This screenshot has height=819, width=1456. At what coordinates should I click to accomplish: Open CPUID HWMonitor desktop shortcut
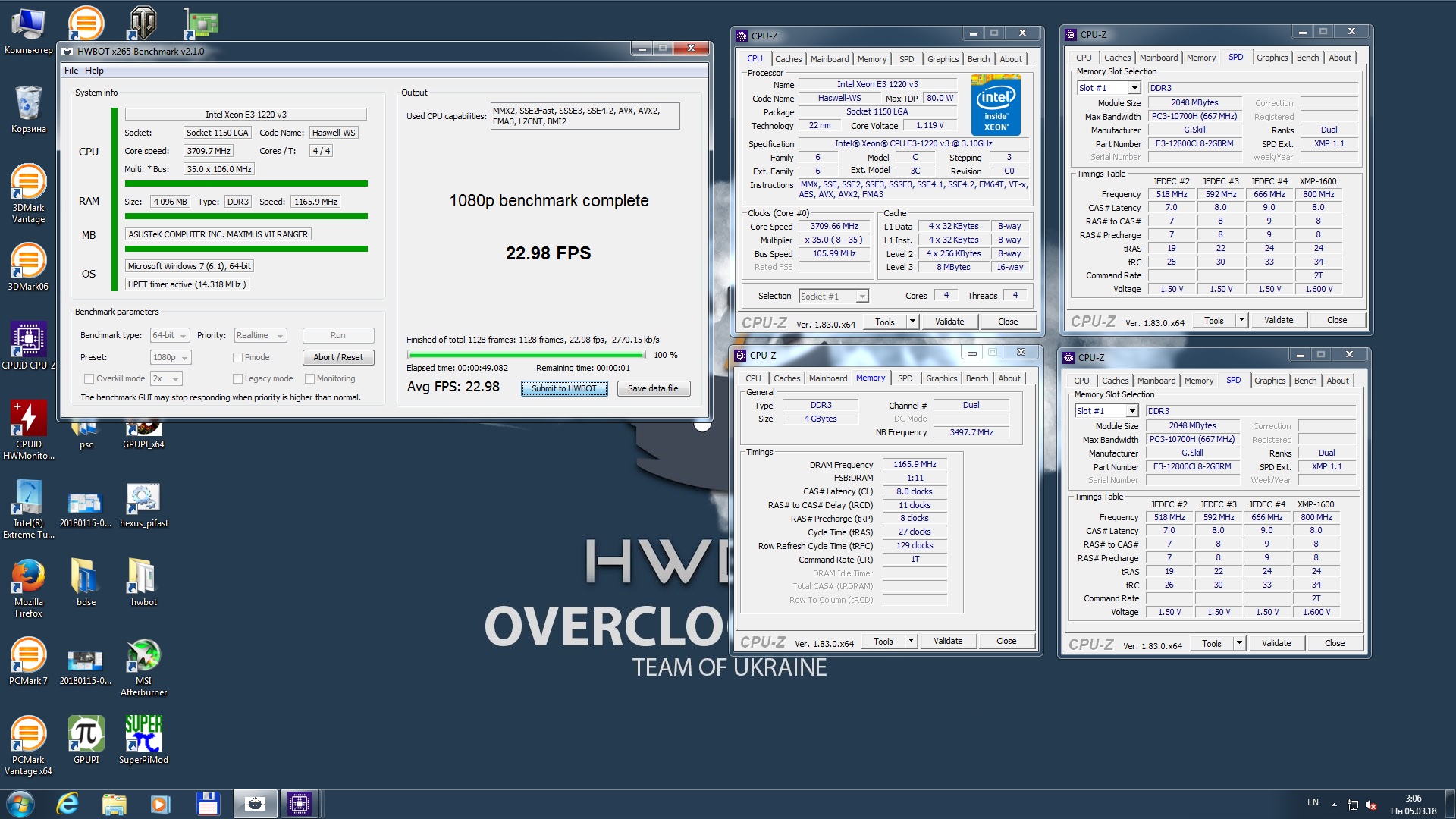click(x=28, y=430)
